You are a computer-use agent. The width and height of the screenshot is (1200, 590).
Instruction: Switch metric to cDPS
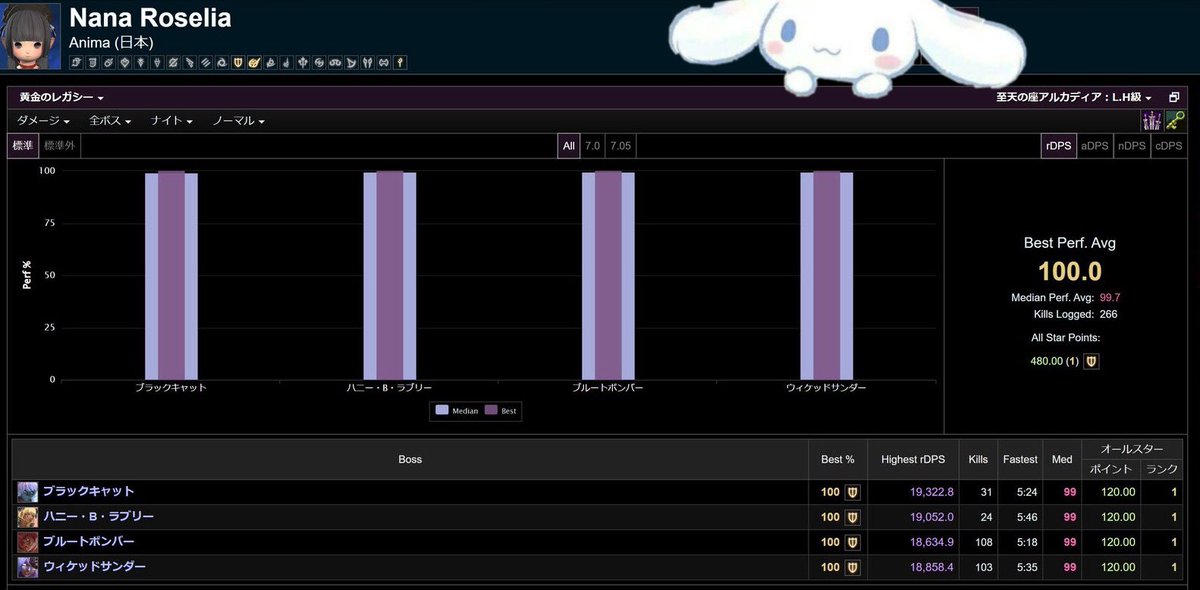tap(1167, 145)
